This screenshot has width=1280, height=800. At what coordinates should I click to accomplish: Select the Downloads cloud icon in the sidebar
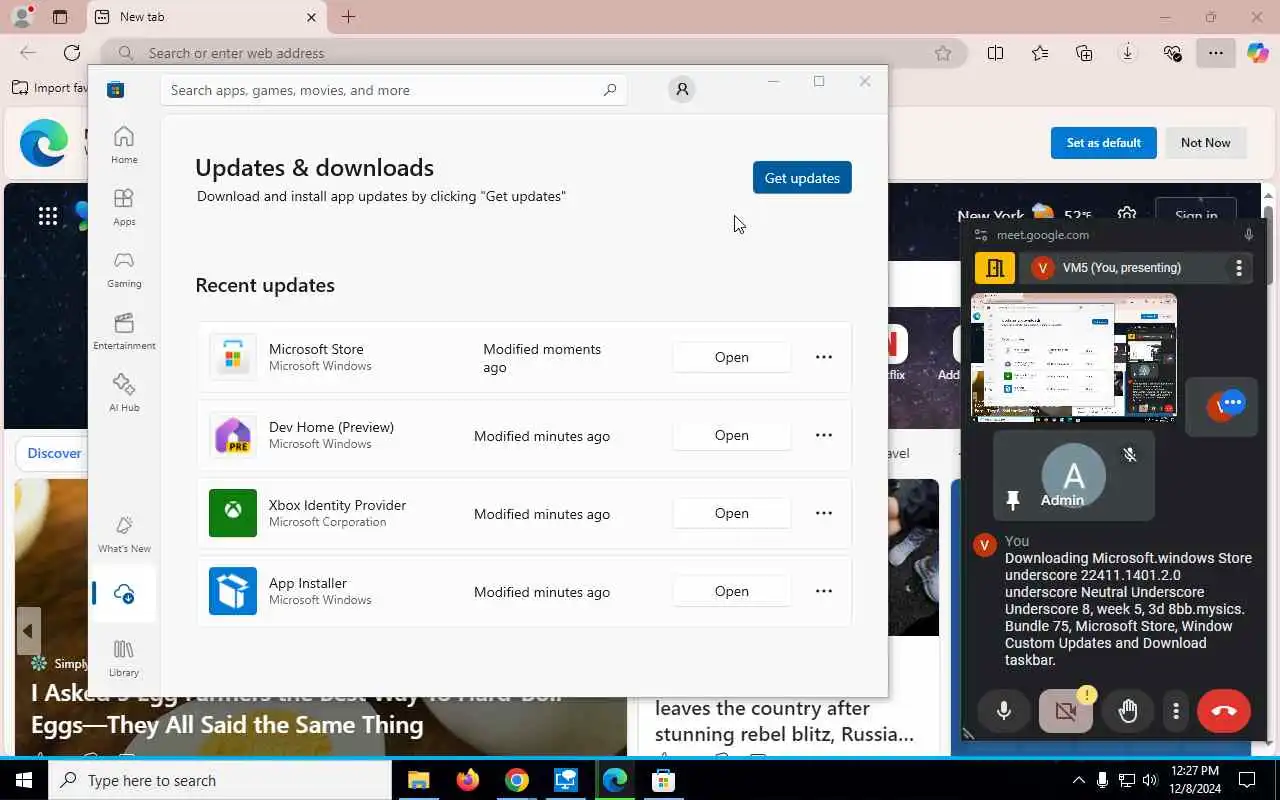(x=124, y=594)
